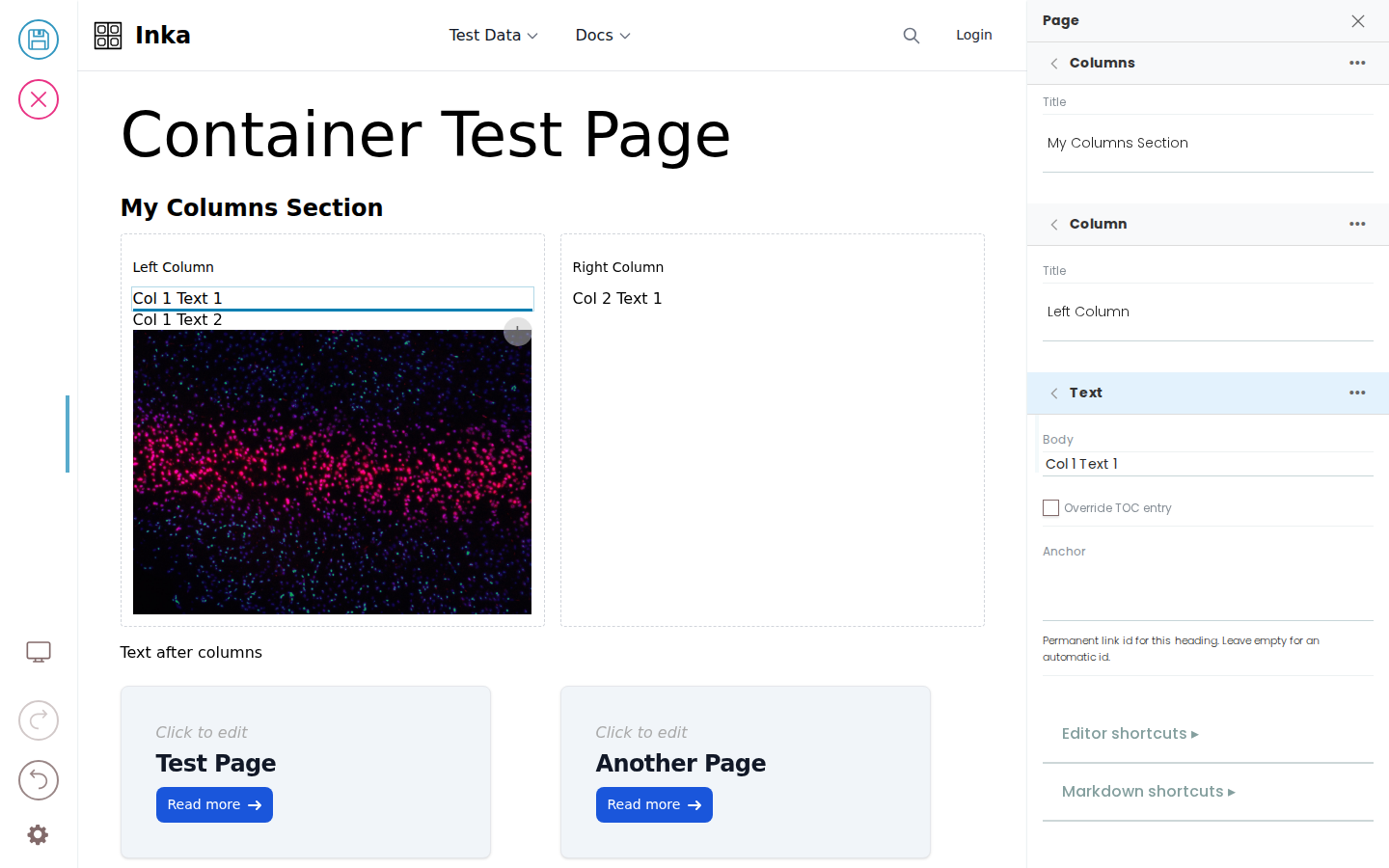This screenshot has width=1389, height=868.
Task: Click the Login link
Action: click(x=974, y=35)
